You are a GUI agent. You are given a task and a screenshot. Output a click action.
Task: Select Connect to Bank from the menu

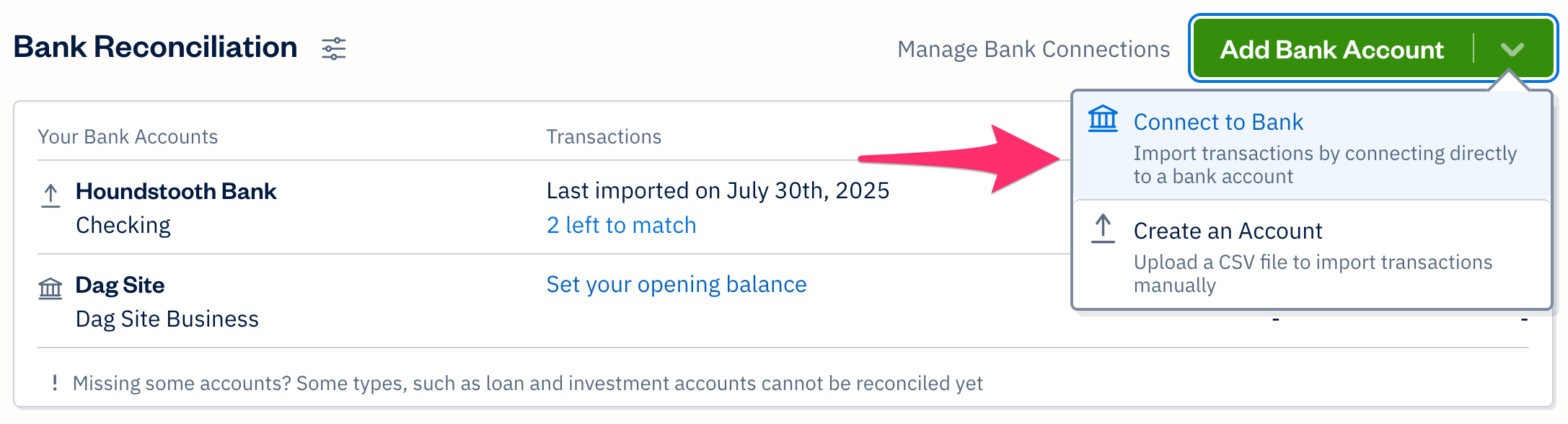click(1218, 121)
